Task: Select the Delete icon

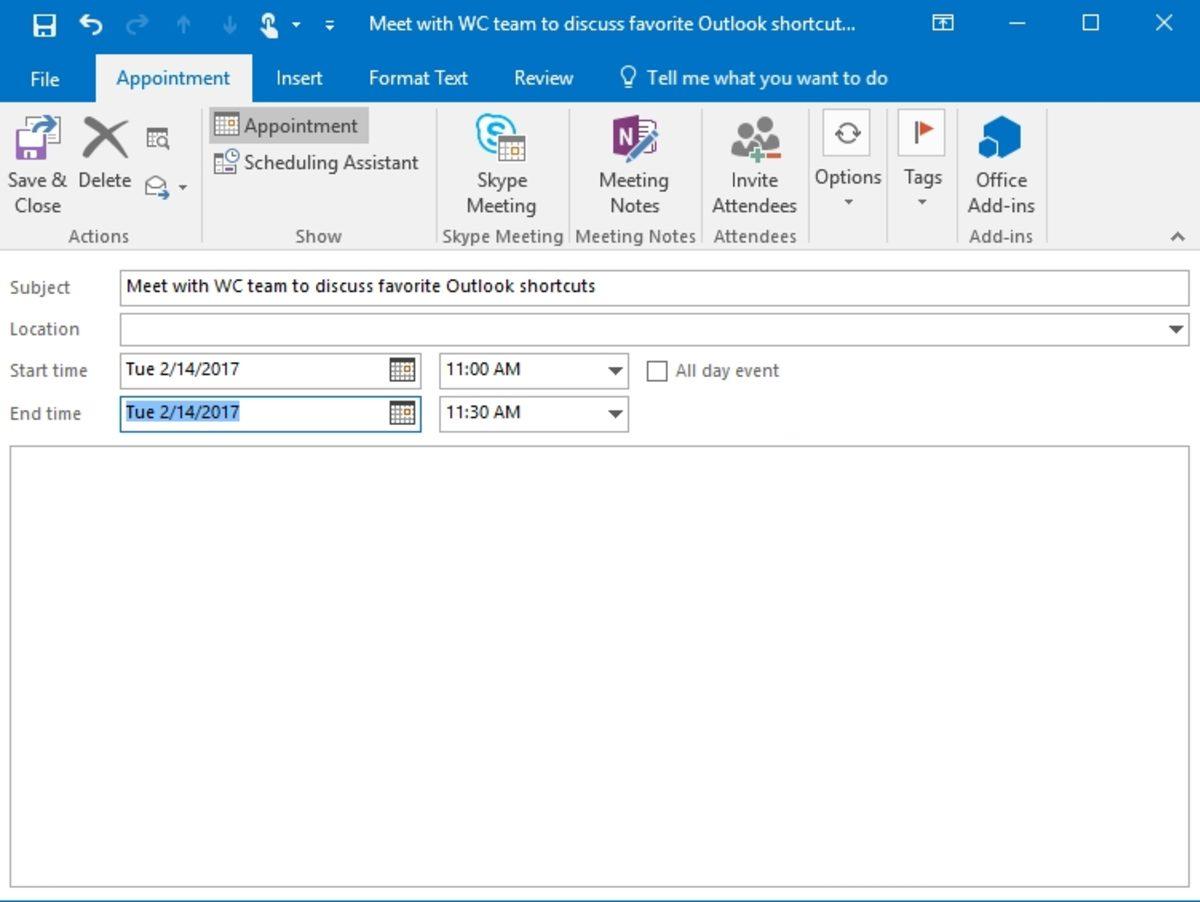Action: 103,160
